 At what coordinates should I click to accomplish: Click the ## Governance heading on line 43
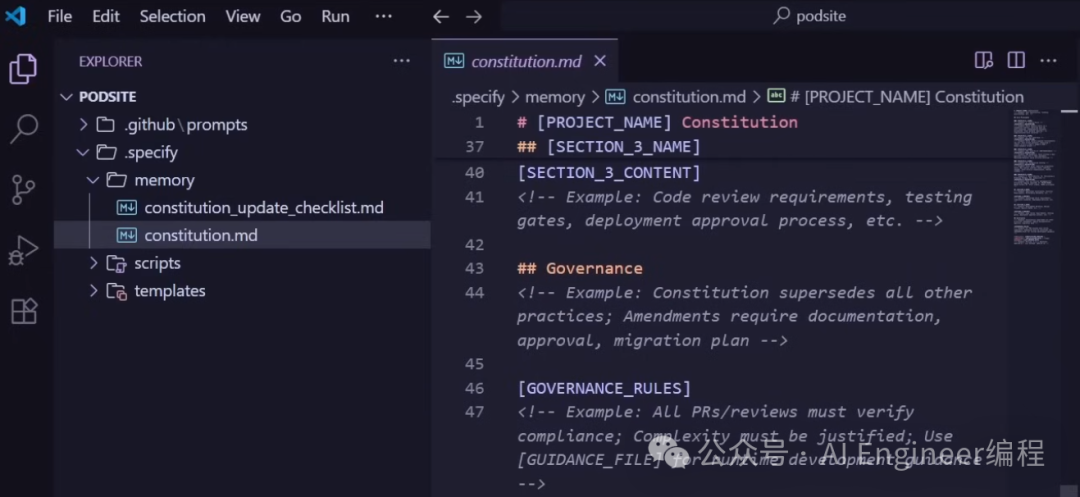click(x=580, y=268)
